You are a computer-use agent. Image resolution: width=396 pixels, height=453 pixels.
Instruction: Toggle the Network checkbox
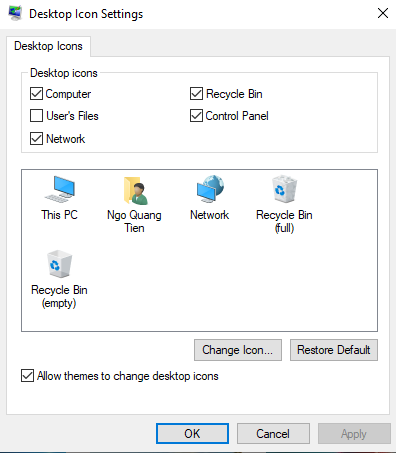pos(36,138)
